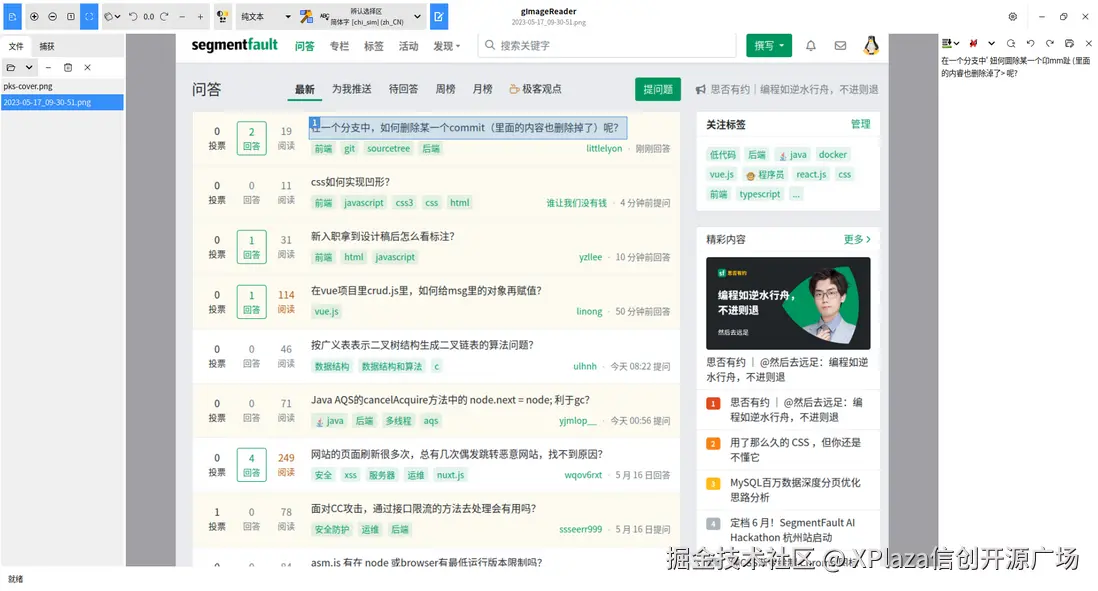Clear the source list with X icon
This screenshot has width=1098, height=591.
pyautogui.click(x=88, y=68)
